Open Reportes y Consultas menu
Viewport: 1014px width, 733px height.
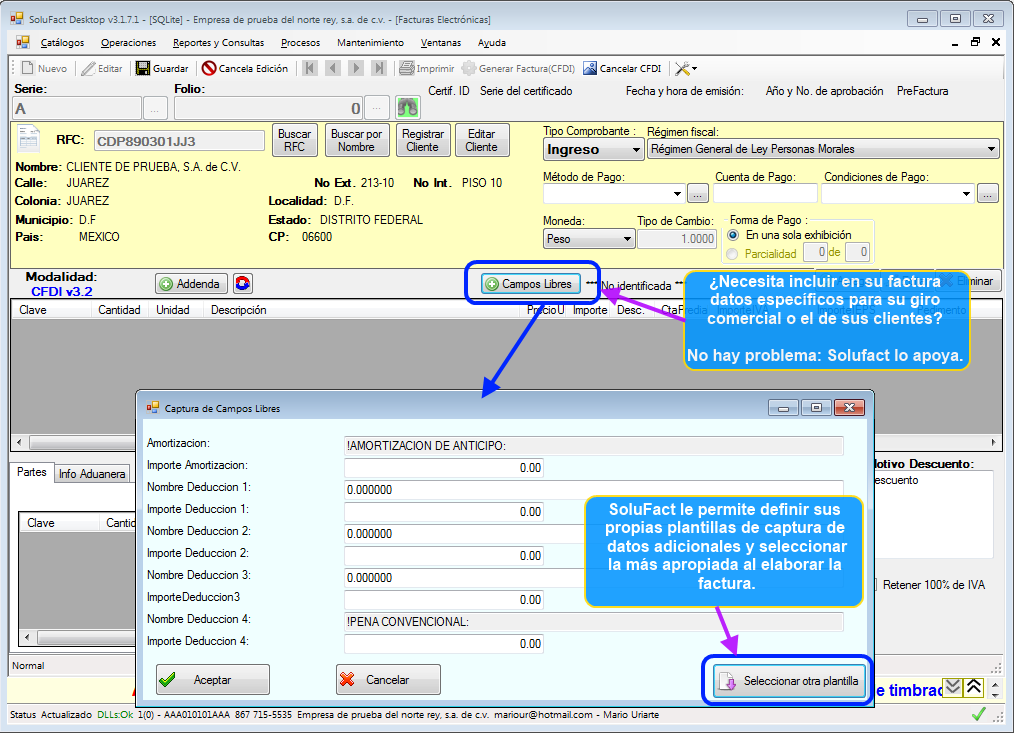coord(219,43)
